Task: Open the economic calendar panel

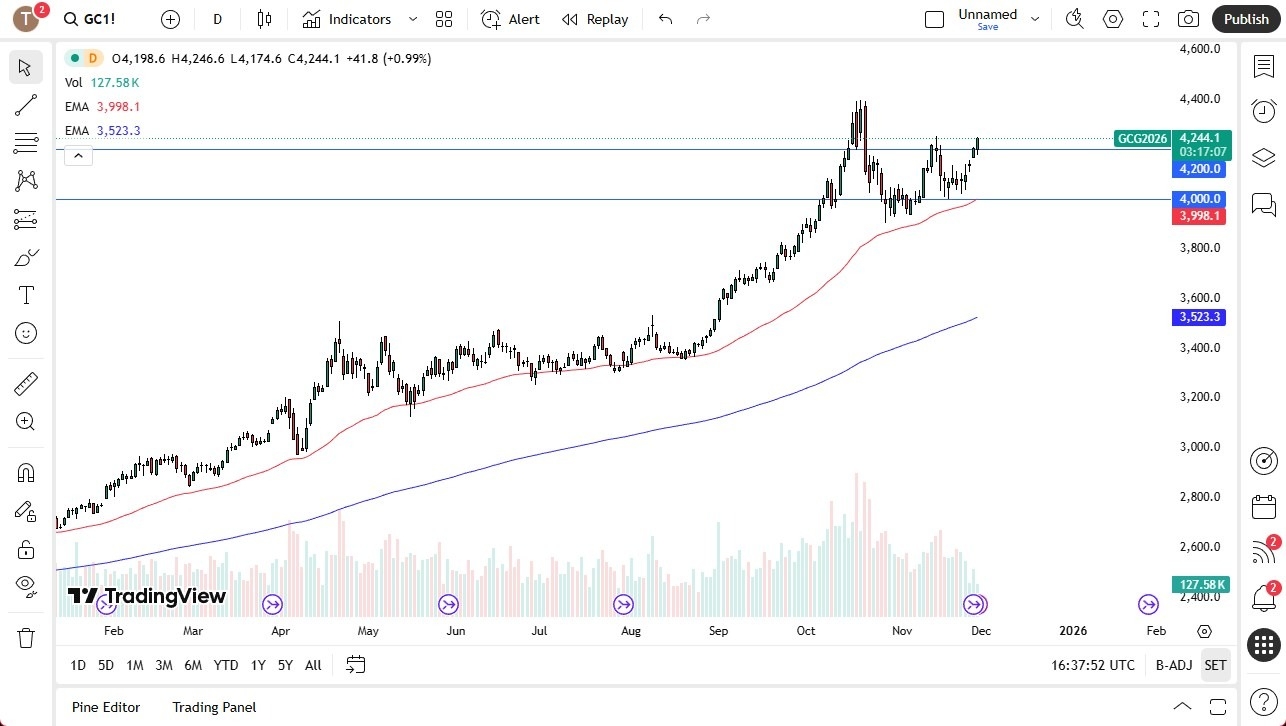Action: click(x=1264, y=508)
